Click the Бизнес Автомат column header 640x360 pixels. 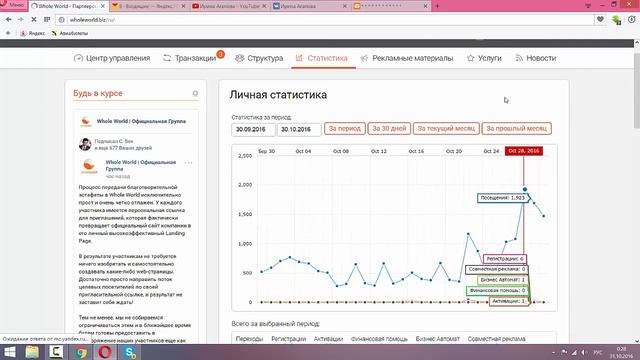click(x=438, y=339)
